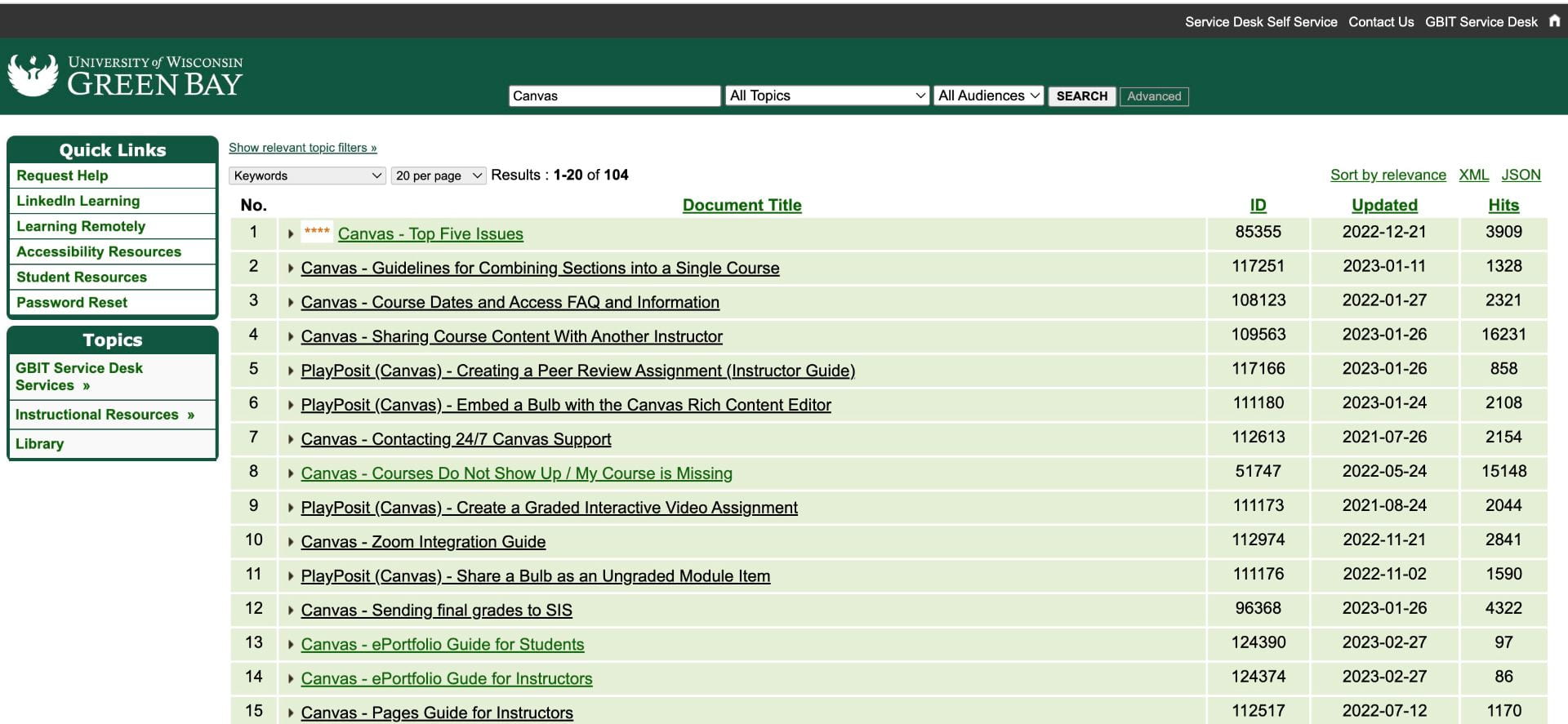This screenshot has height=724, width=1568.
Task: Click the home icon in top bar
Action: 1554,21
